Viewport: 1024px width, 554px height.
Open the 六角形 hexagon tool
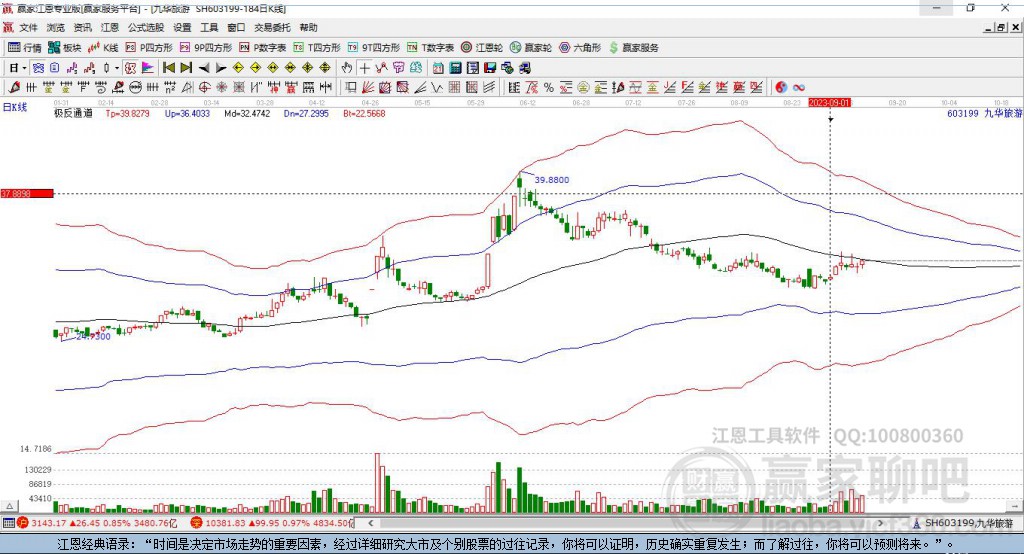(580, 48)
